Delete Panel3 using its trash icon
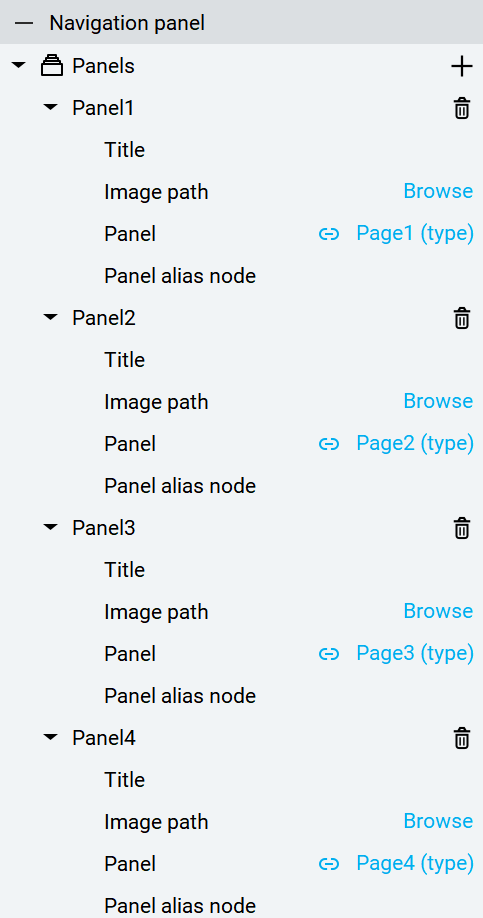 coord(462,528)
